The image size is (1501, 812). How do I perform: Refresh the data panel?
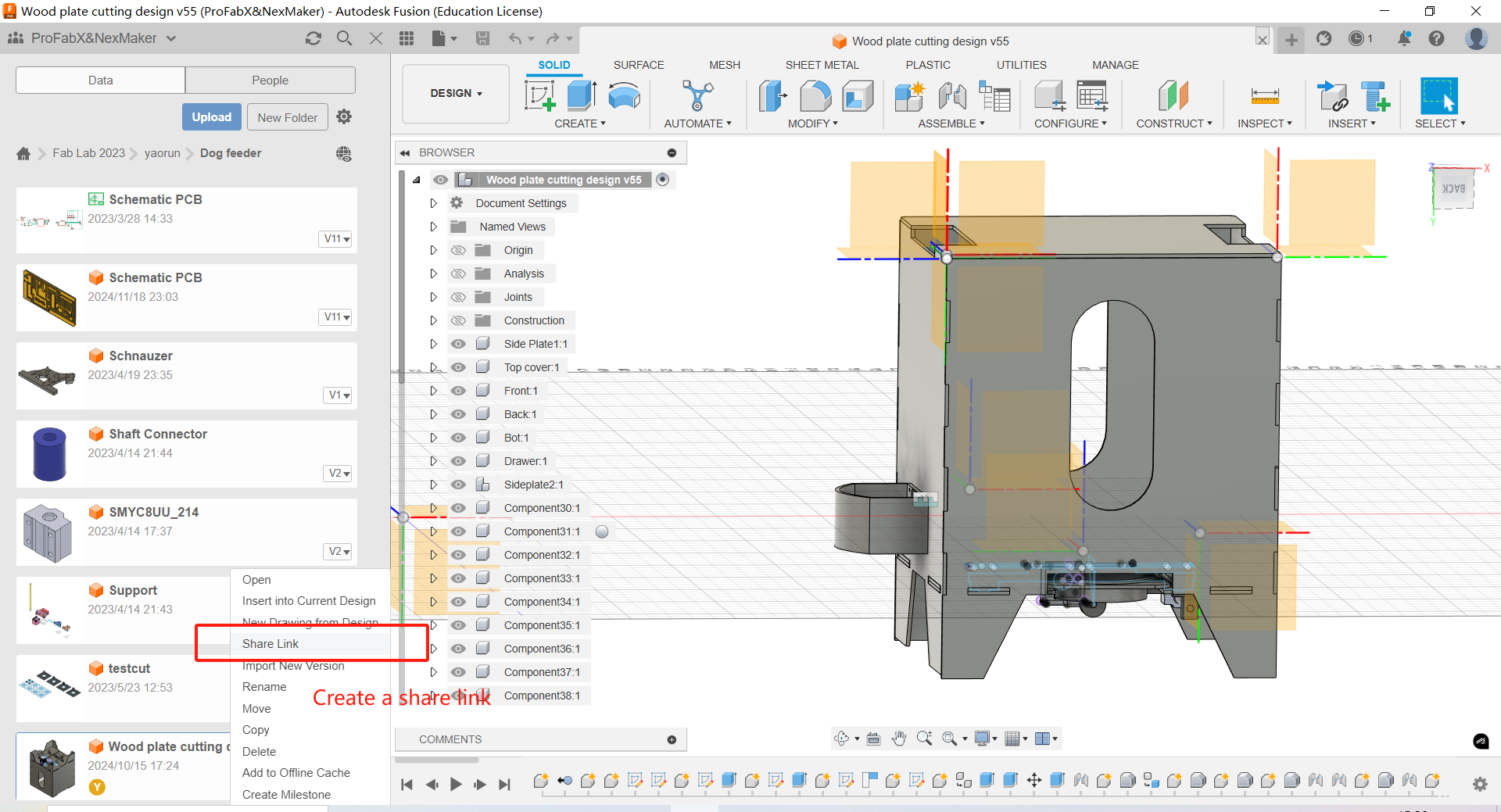[313, 38]
